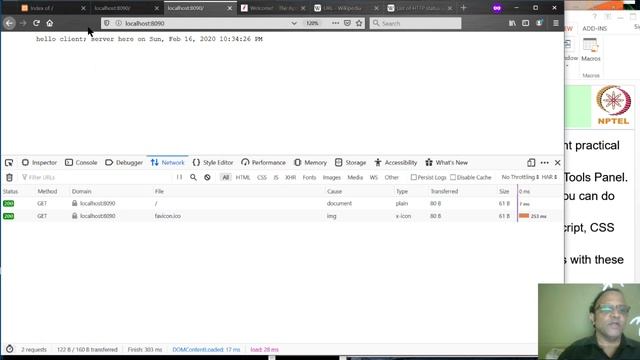
Task: Open the HAR dropdown menu
Action: tap(549, 177)
